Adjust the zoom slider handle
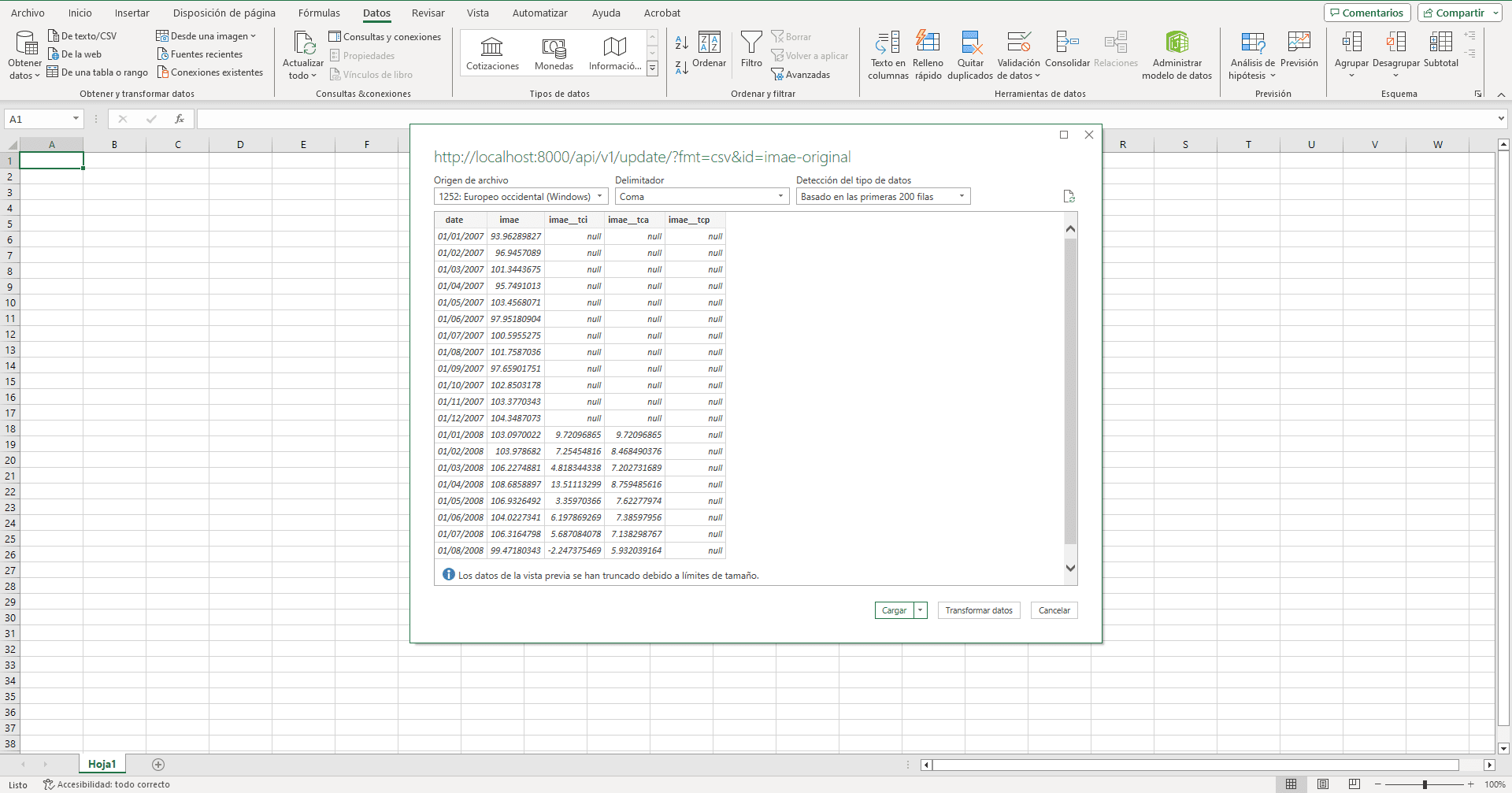This screenshot has width=1512, height=793. tap(1425, 784)
